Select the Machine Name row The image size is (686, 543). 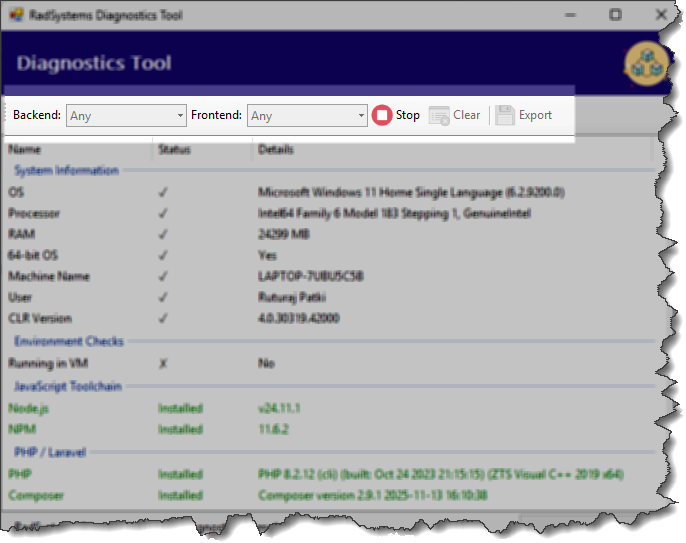point(49,277)
